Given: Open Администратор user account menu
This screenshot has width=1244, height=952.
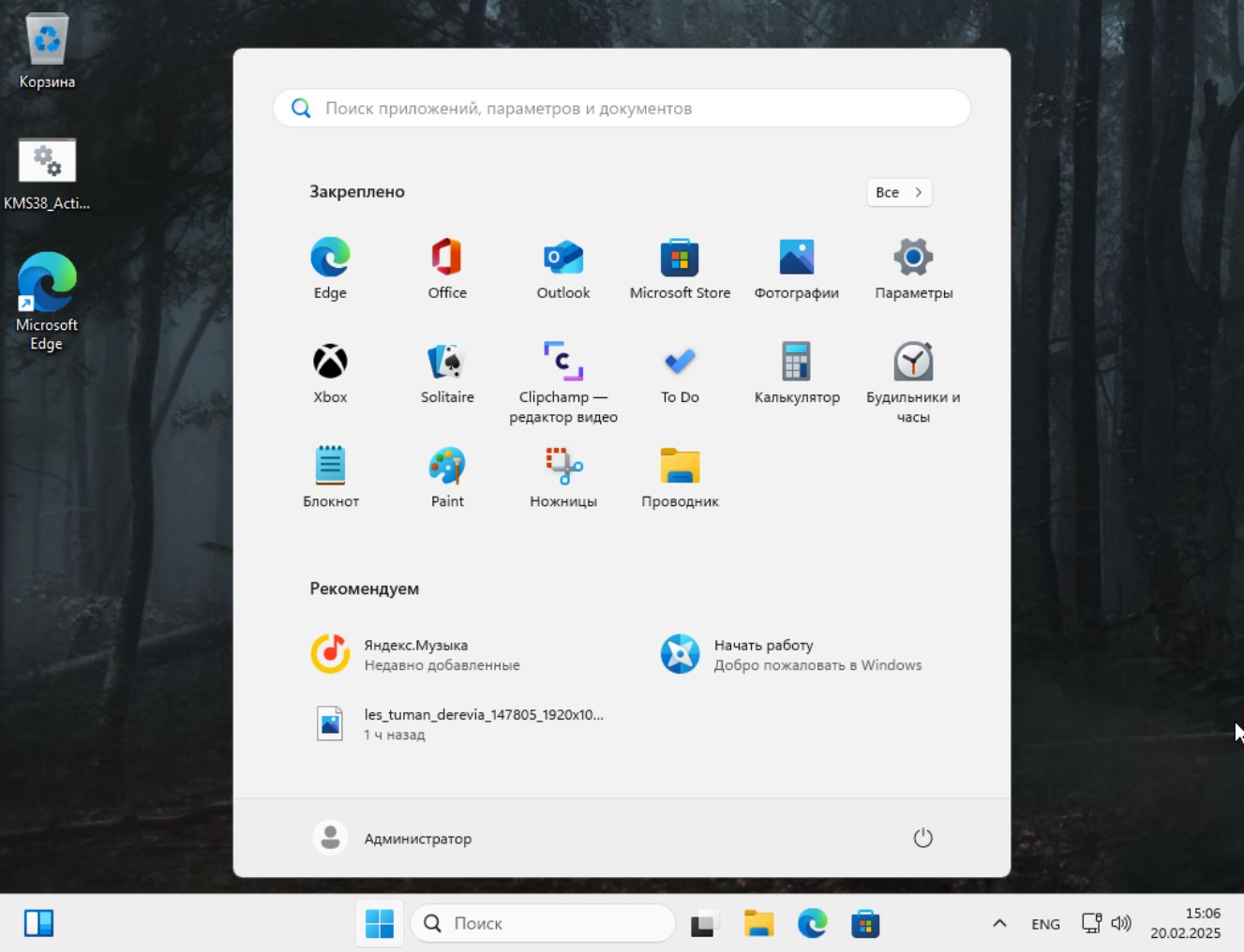Looking at the screenshot, I should [392, 838].
